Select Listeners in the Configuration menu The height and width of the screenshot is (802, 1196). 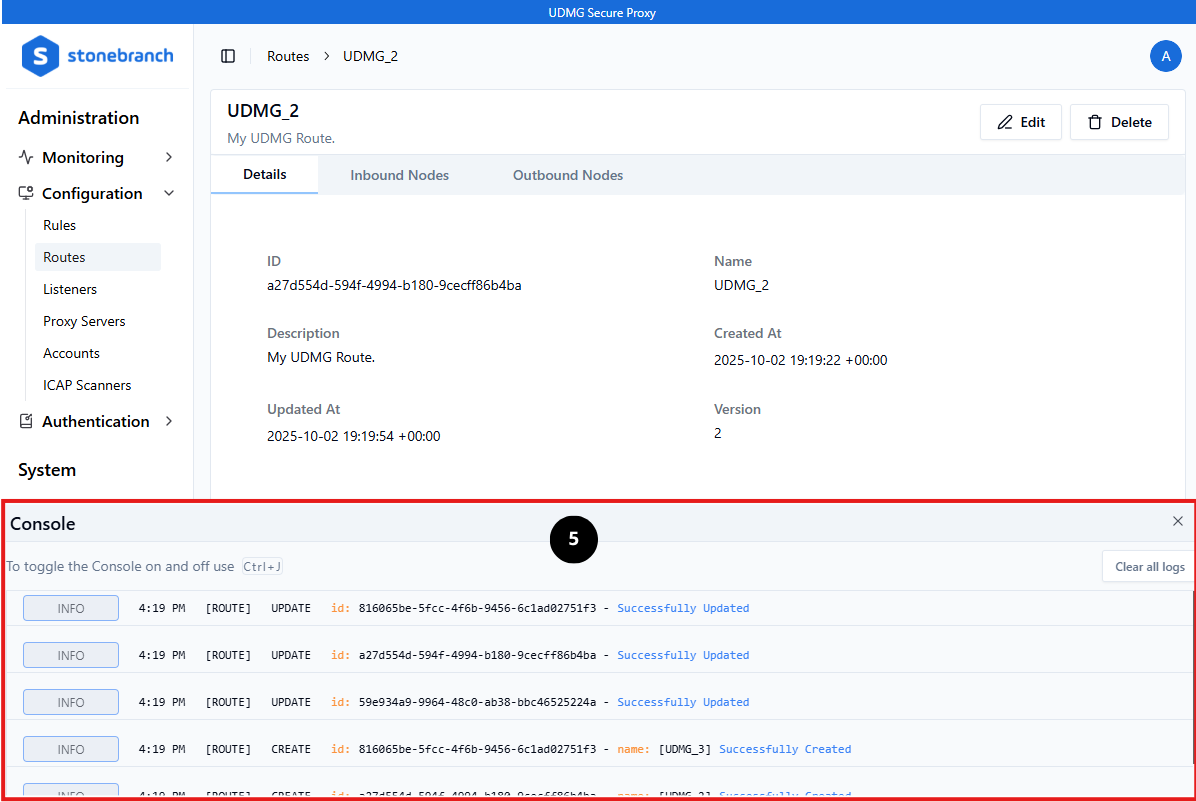(x=69, y=289)
